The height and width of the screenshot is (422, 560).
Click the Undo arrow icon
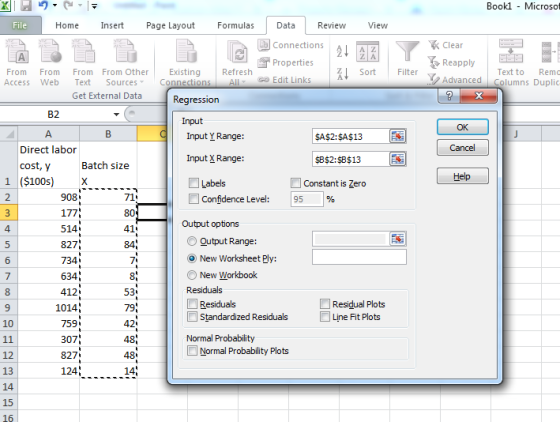click(x=44, y=5)
